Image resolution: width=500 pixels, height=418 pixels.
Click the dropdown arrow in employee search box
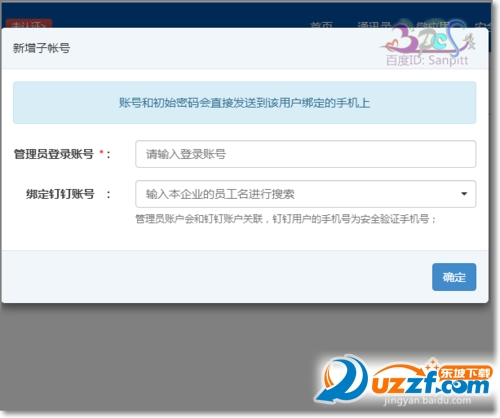[464, 194]
